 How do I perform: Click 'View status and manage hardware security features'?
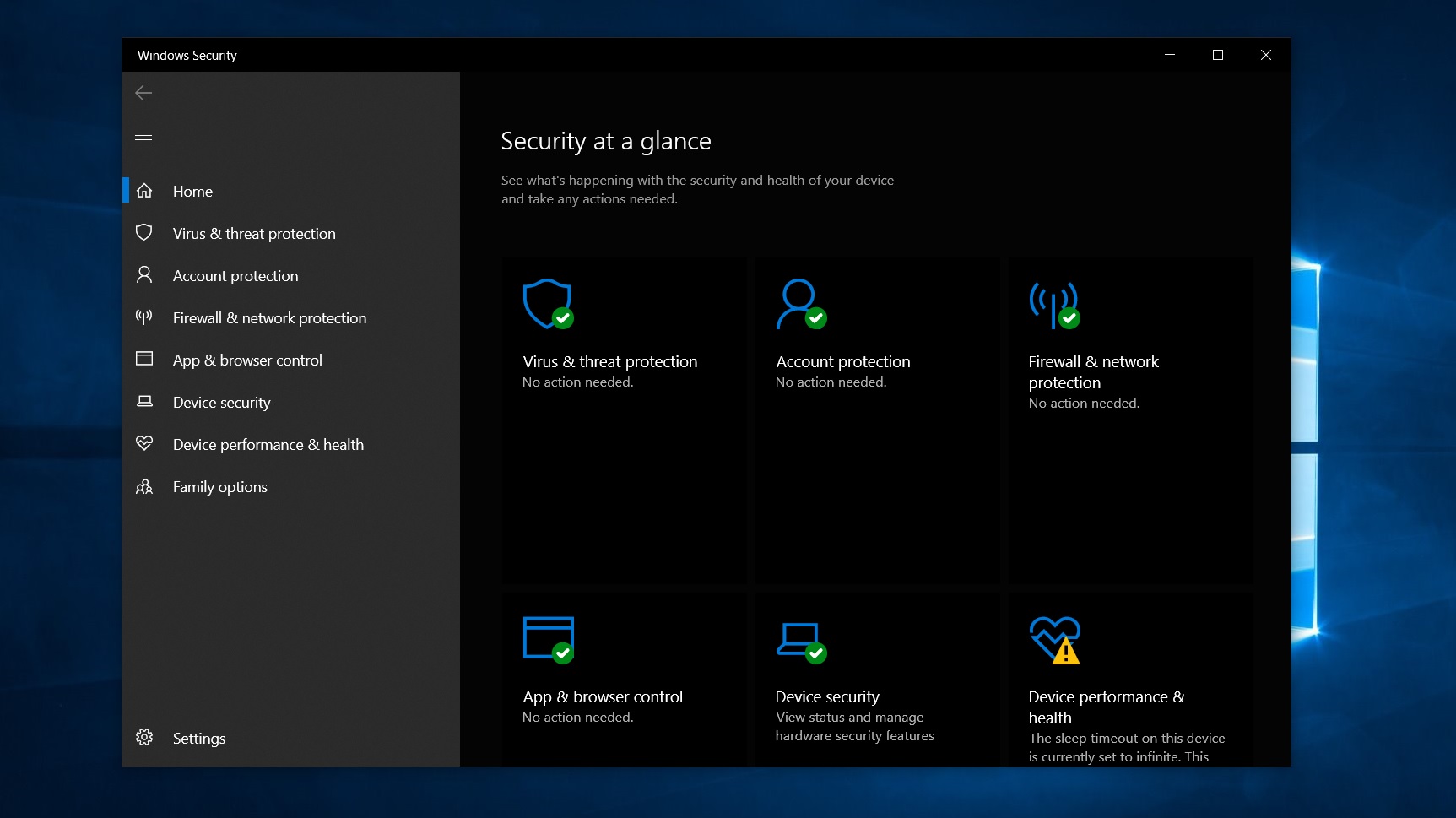tap(855, 727)
